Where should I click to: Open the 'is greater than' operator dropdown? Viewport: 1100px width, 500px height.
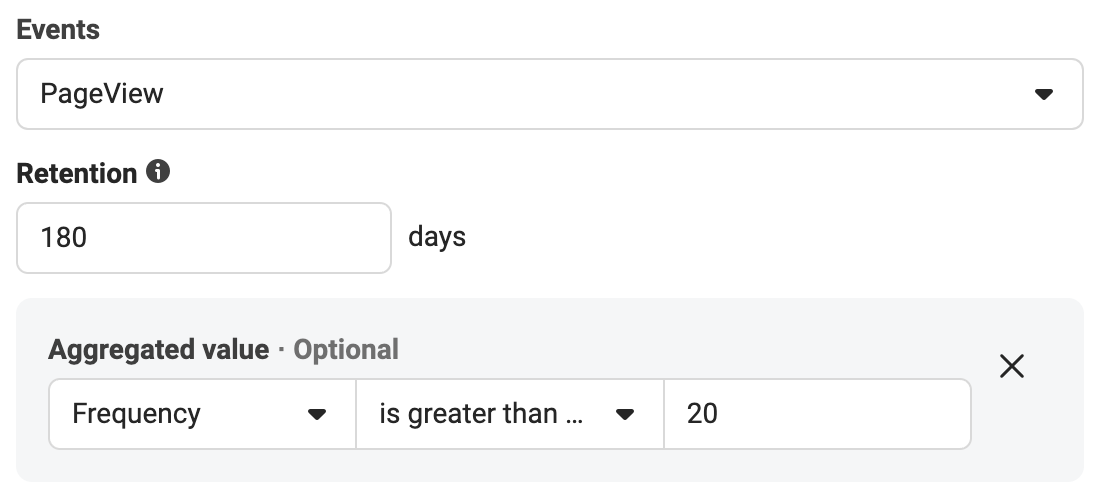coord(510,414)
